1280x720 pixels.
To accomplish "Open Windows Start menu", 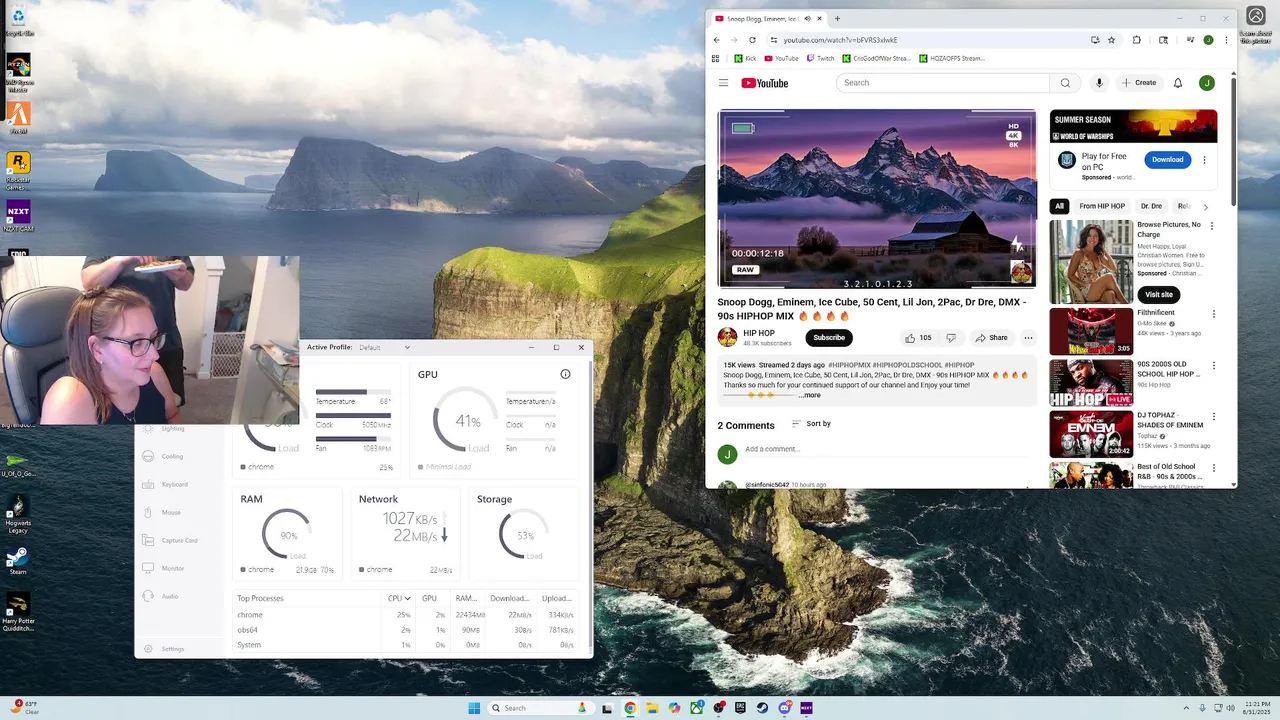I will 474,708.
